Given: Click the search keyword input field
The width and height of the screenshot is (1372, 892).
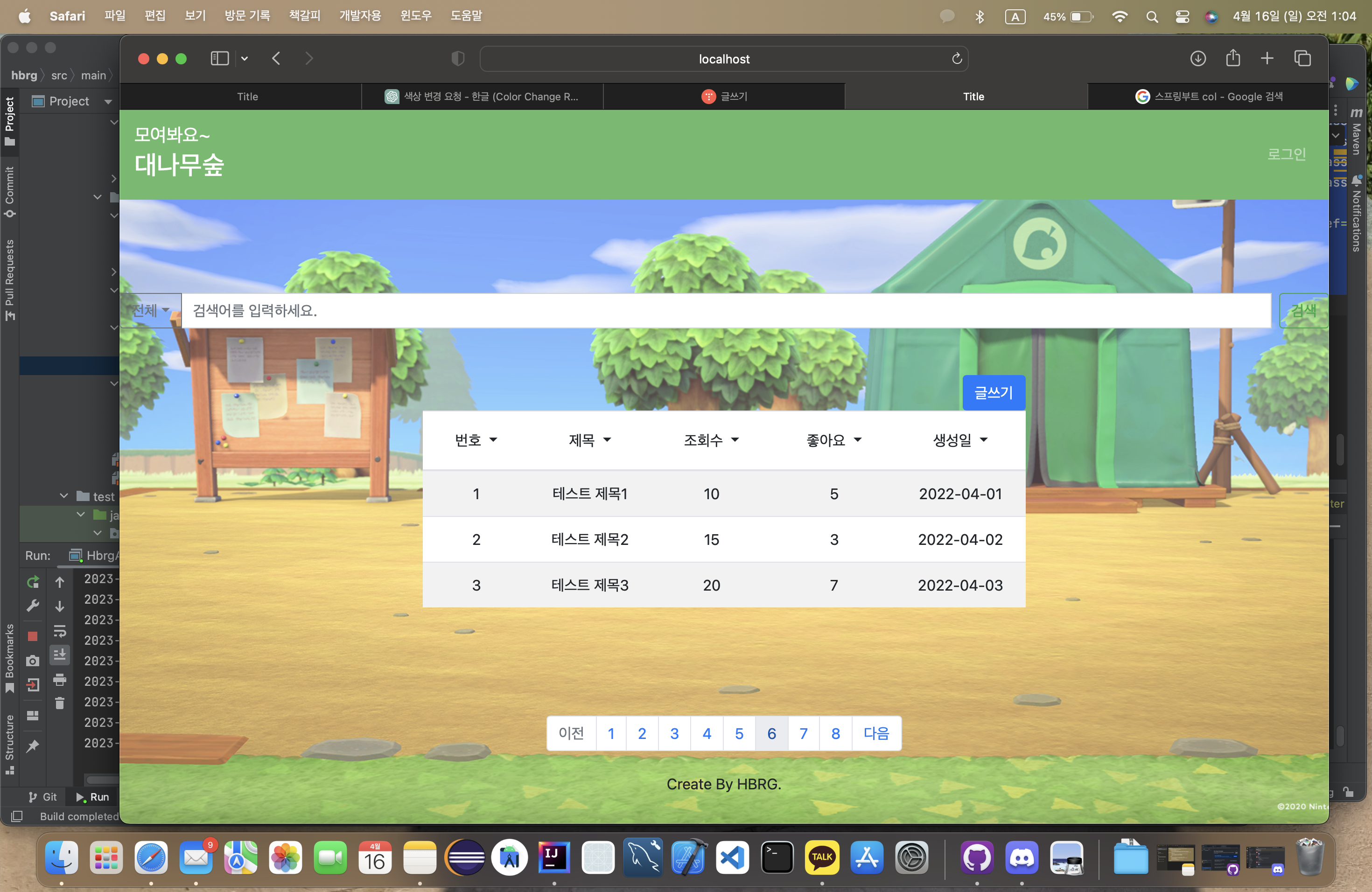Looking at the screenshot, I should click(726, 311).
